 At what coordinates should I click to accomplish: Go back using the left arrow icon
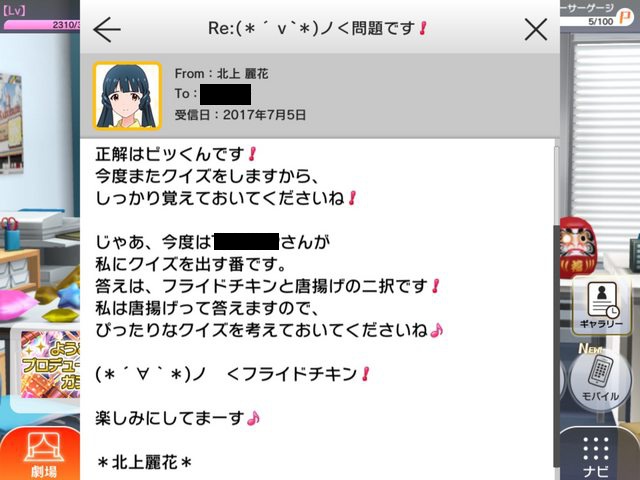point(107,29)
